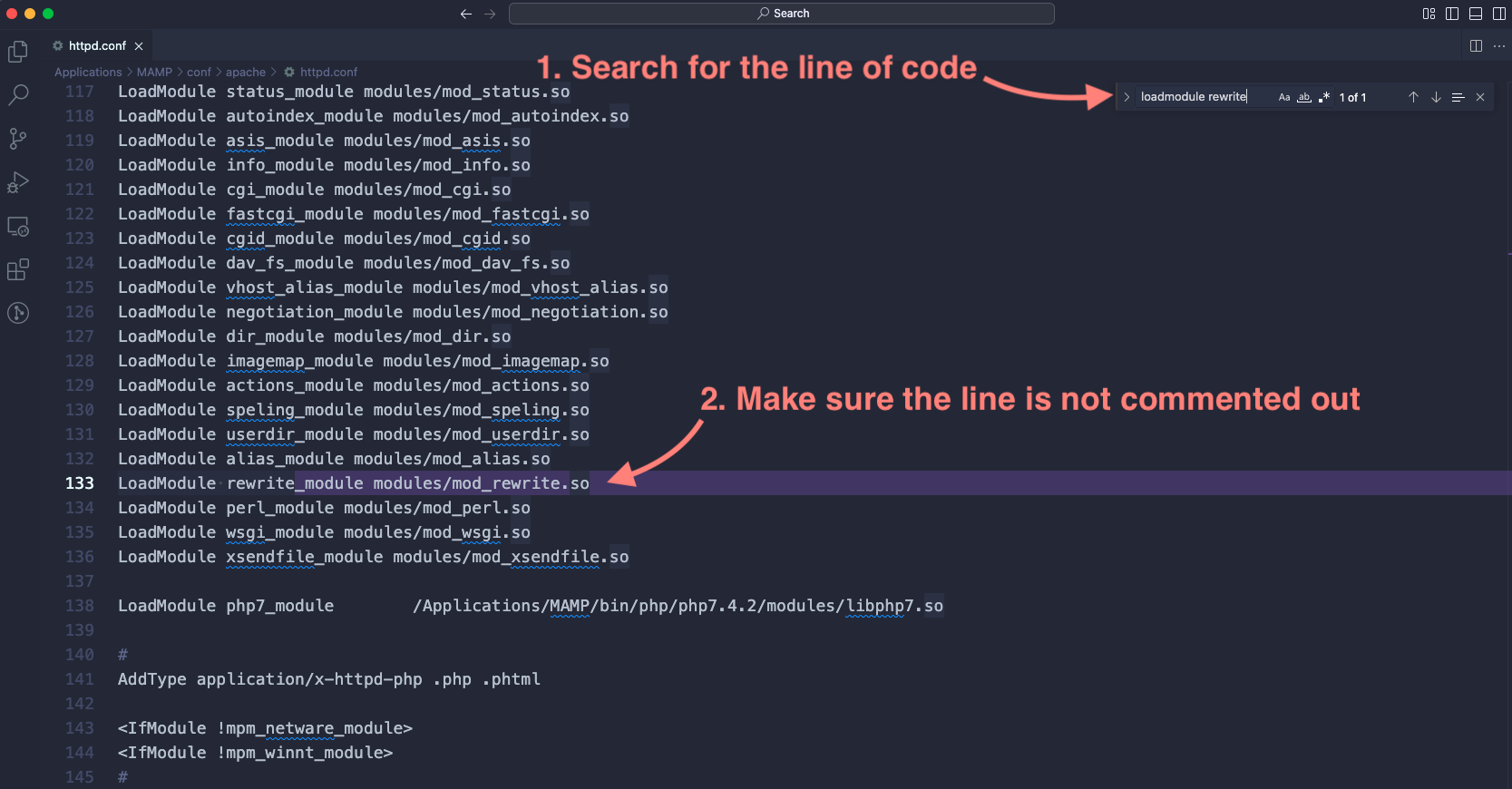Open the Source Control view
This screenshot has height=789, width=1512.
pyautogui.click(x=17, y=138)
